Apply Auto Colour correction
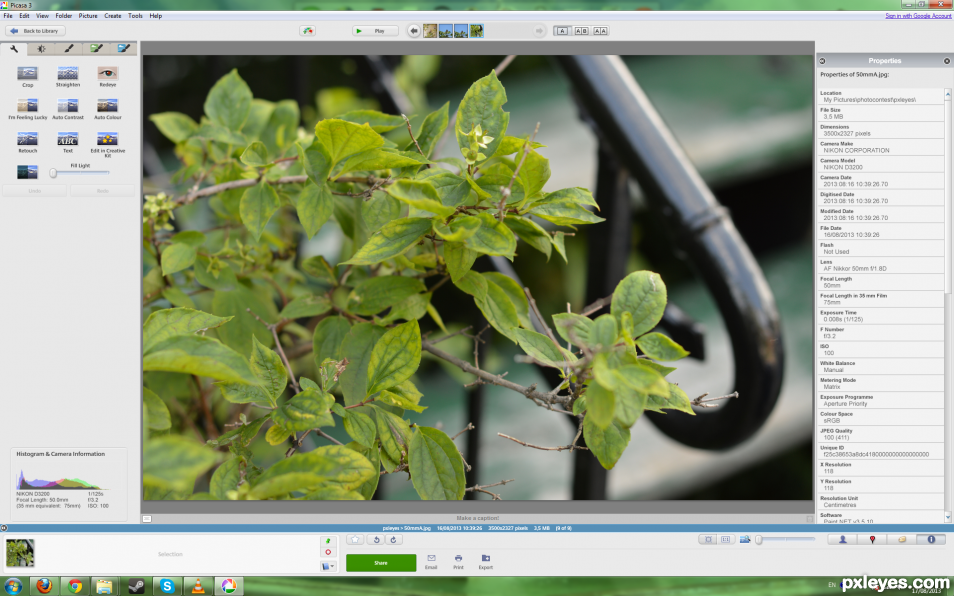 (x=108, y=109)
